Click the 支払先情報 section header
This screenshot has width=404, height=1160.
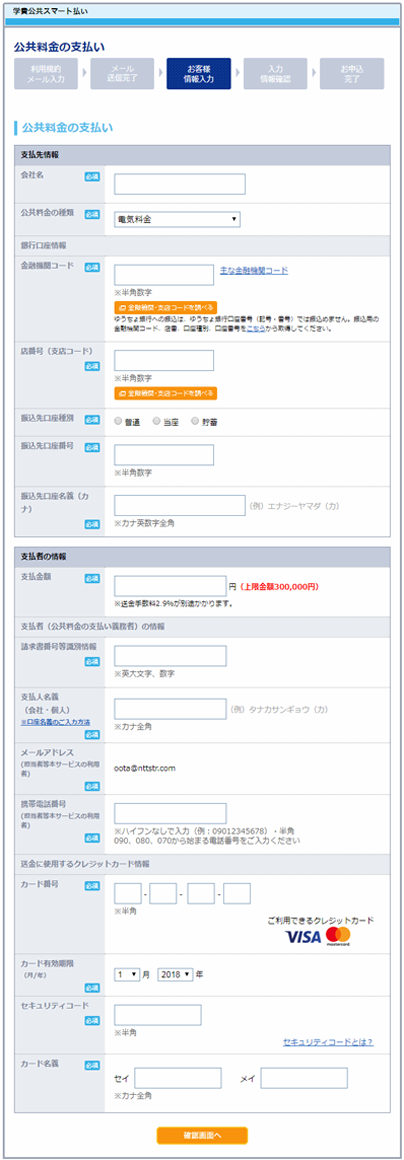click(201, 155)
